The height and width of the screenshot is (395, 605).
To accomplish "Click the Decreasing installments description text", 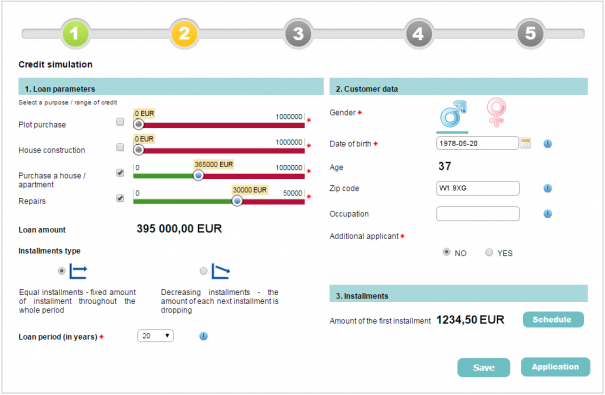I will 220,301.
